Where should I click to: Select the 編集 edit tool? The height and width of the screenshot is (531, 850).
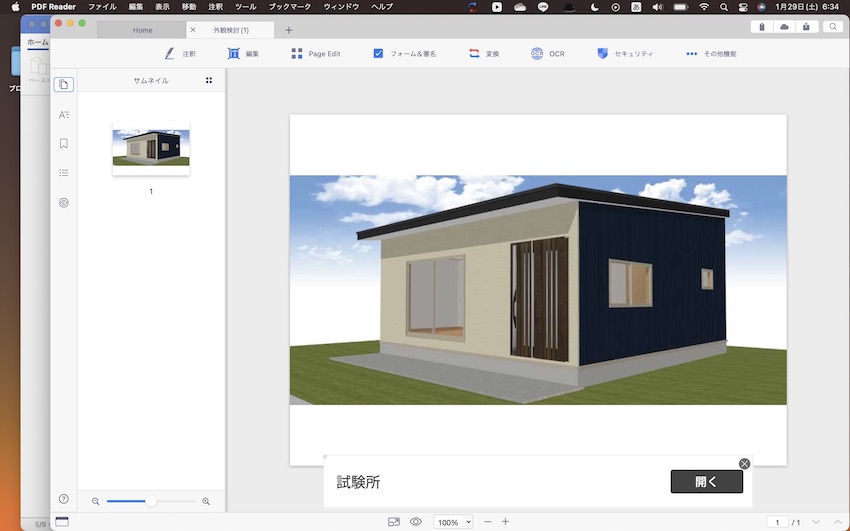pos(243,53)
